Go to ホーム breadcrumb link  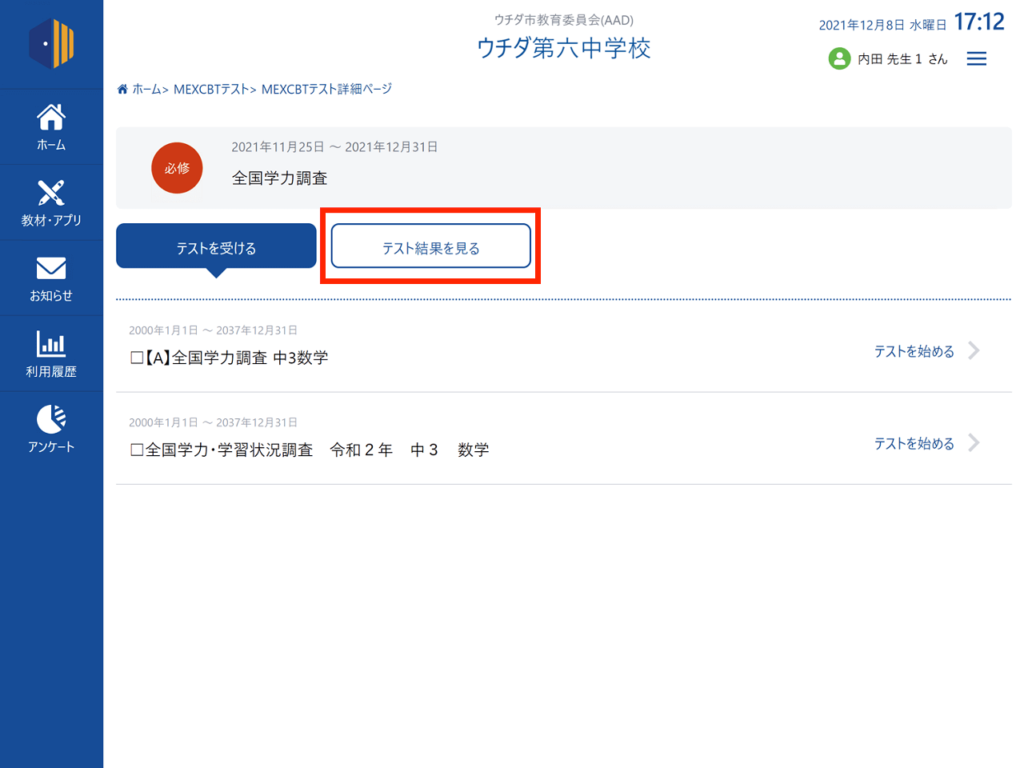146,89
